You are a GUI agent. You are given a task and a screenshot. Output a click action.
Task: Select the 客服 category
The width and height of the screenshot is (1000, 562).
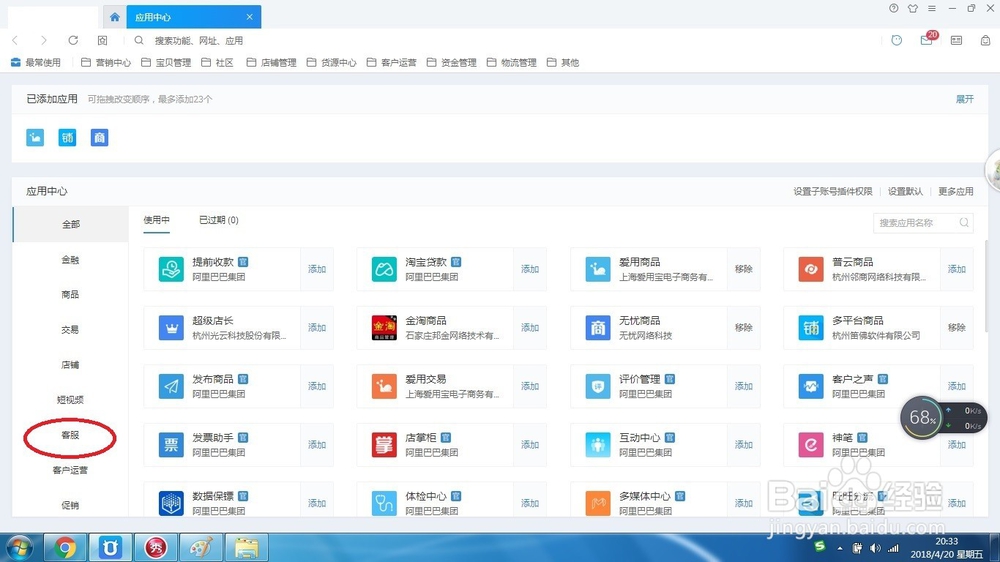[x=70, y=435]
